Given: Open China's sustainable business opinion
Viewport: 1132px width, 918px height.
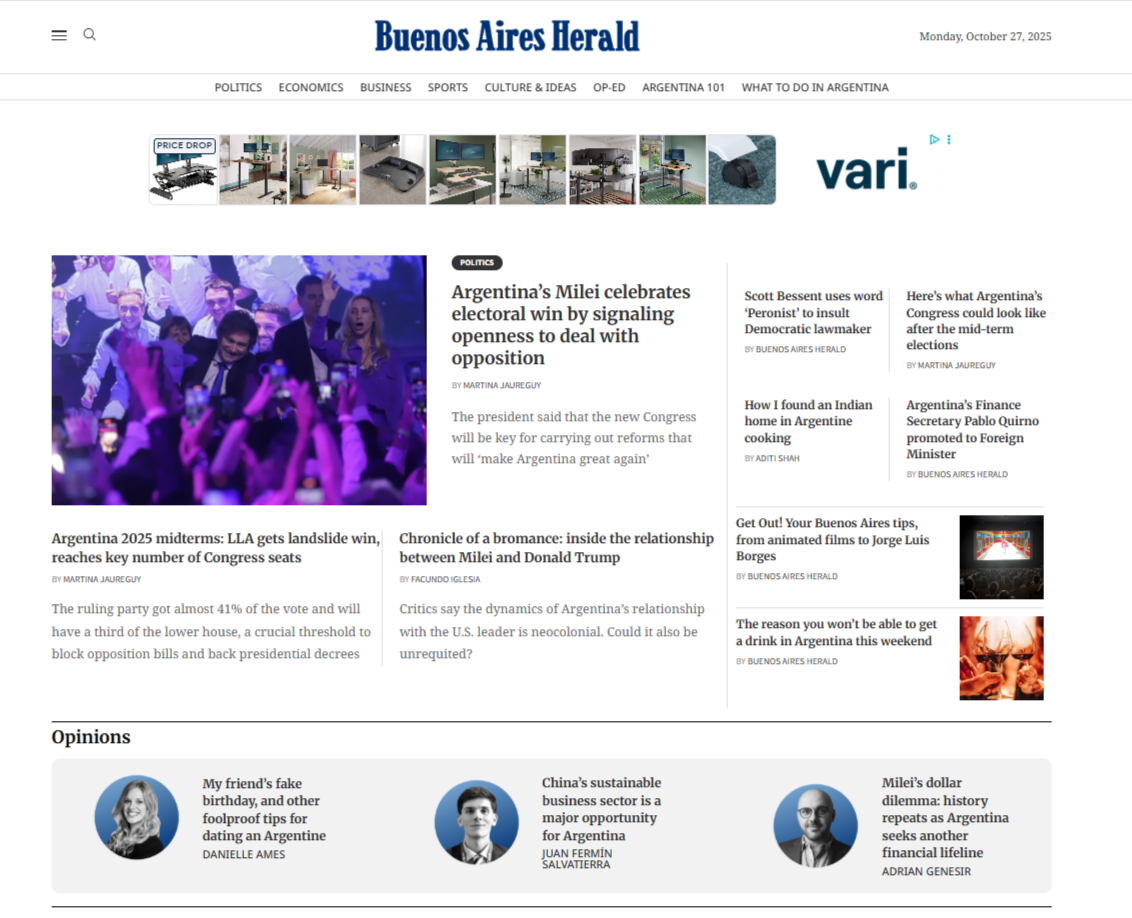Looking at the screenshot, I should 601,809.
